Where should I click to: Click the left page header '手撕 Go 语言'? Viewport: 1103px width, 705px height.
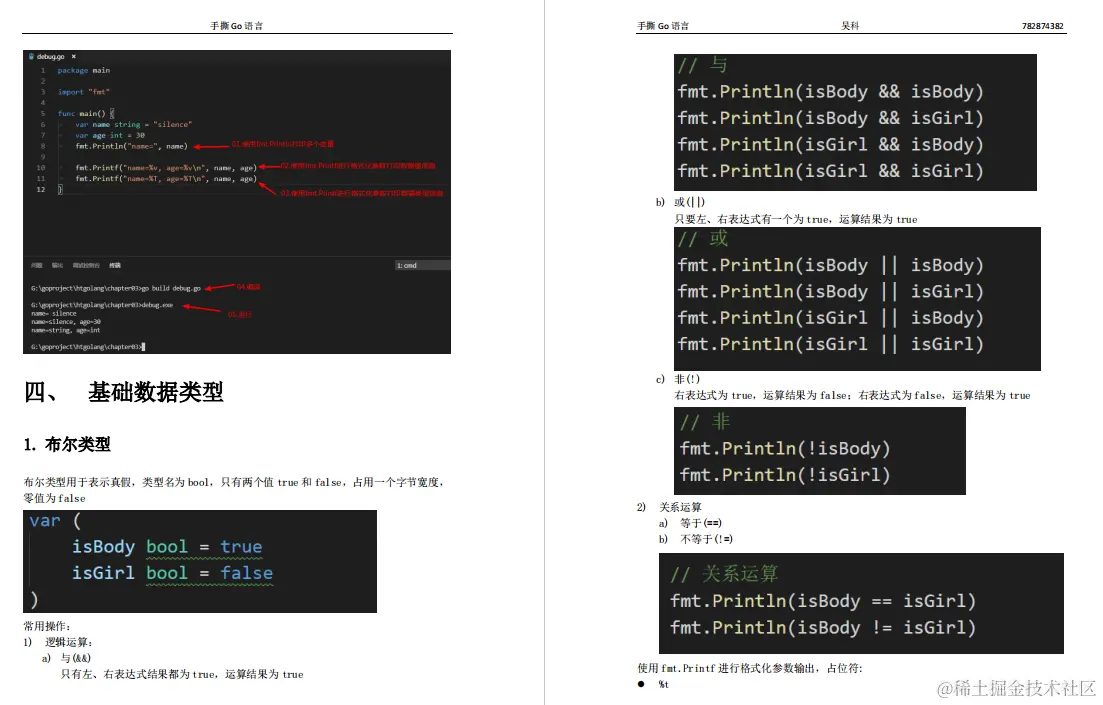coord(236,26)
